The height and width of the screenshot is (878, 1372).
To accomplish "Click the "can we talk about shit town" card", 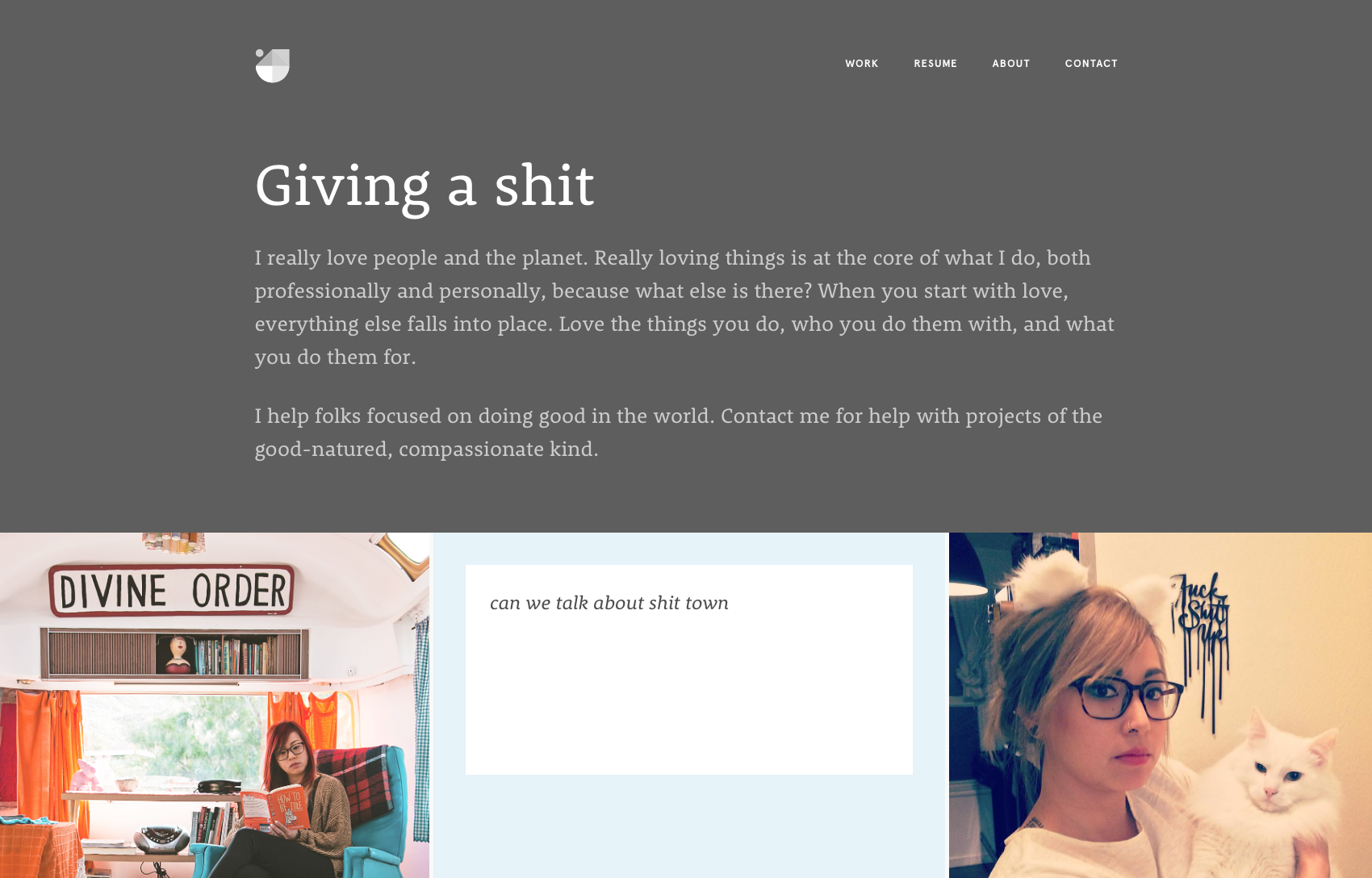I will point(689,670).
